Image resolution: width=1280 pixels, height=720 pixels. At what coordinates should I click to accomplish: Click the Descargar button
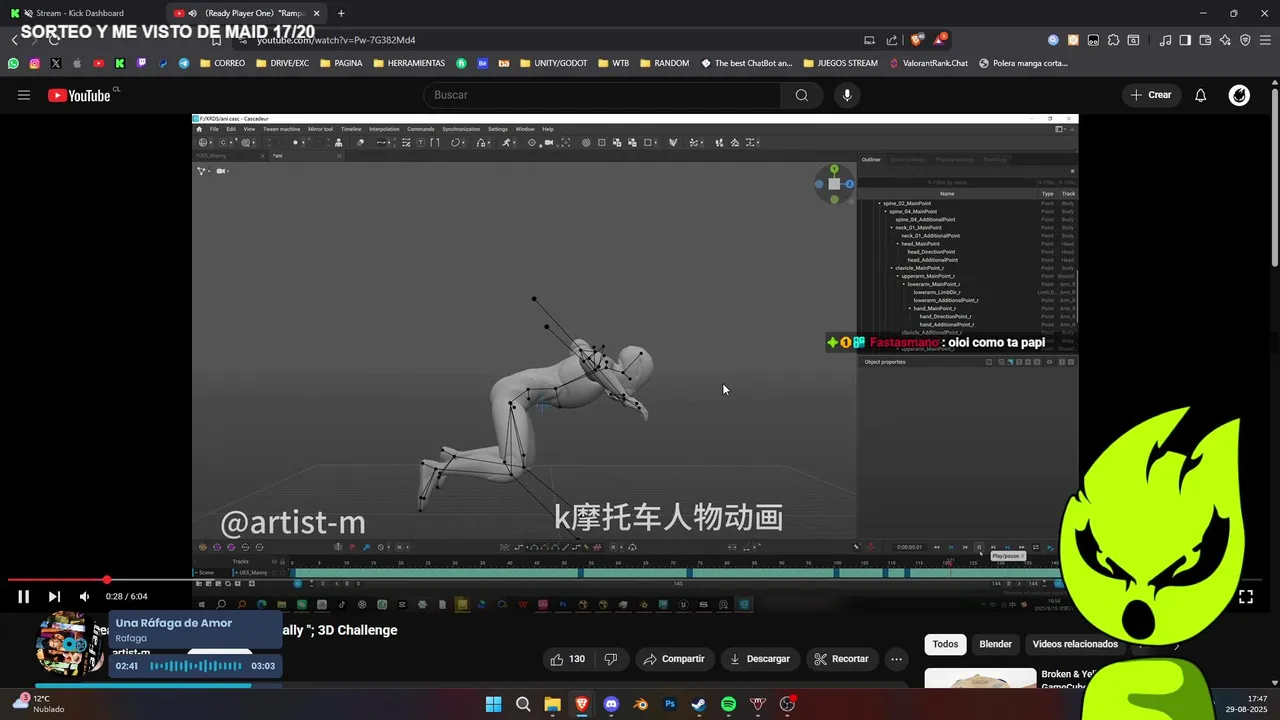pyautogui.click(x=760, y=659)
